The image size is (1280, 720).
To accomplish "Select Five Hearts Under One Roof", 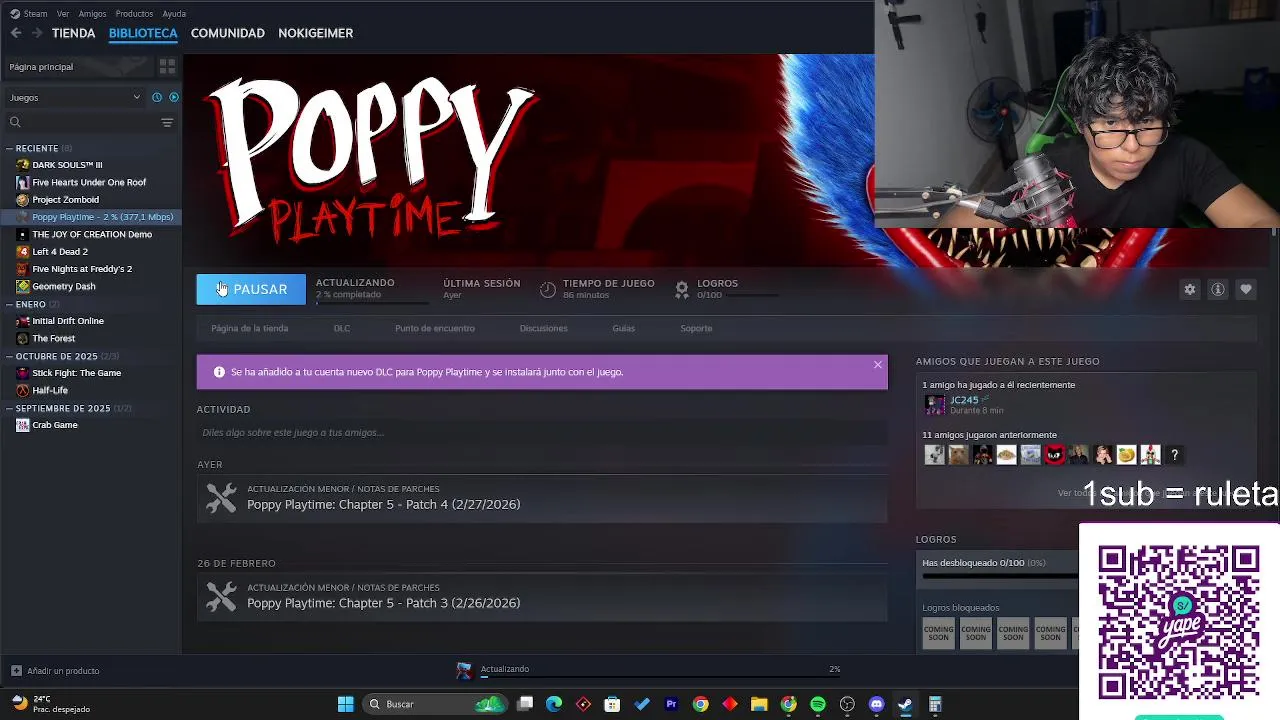I will 91,182.
